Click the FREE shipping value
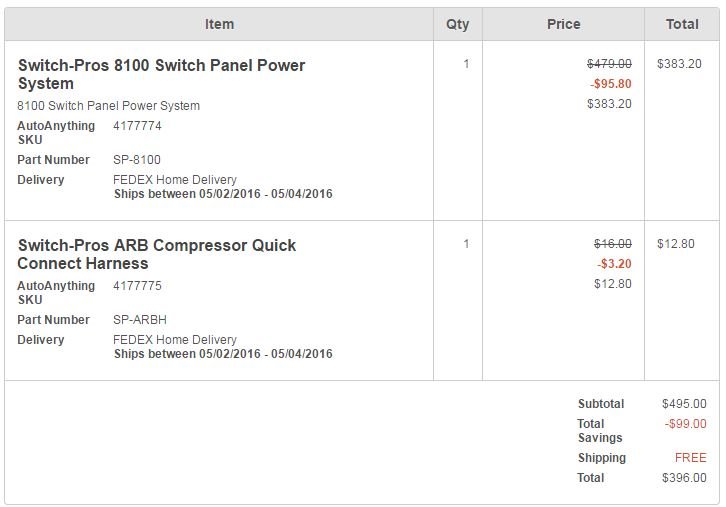This screenshot has height=507, width=726. pos(690,458)
